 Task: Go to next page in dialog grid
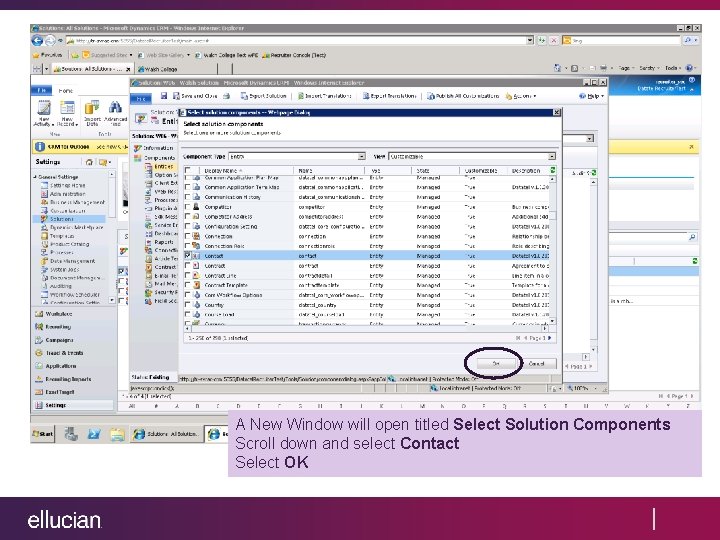pos(550,338)
